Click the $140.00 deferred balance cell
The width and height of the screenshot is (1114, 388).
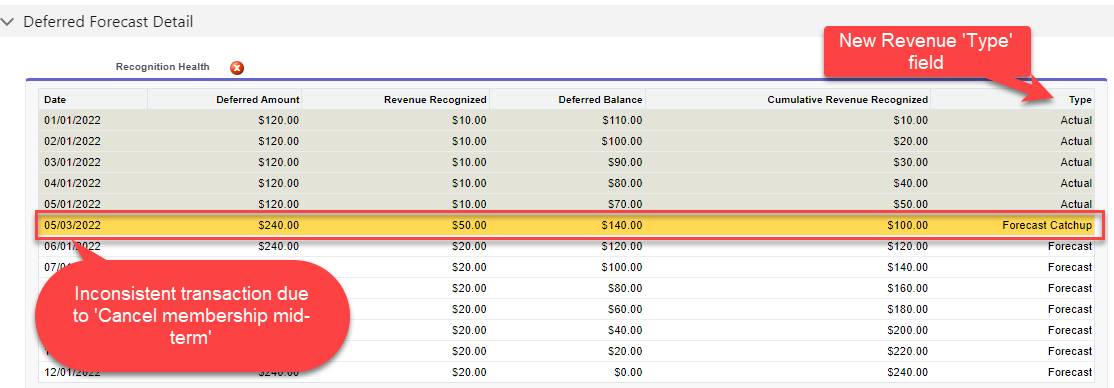[x=622, y=225]
